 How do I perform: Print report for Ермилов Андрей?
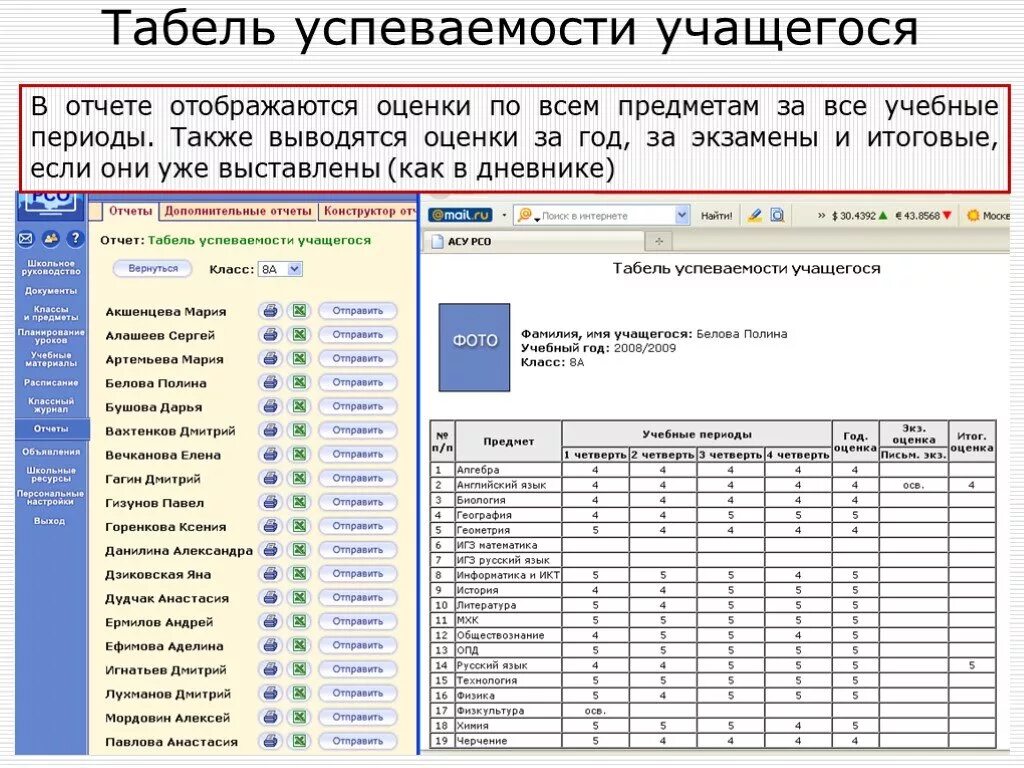pyautogui.click(x=270, y=622)
